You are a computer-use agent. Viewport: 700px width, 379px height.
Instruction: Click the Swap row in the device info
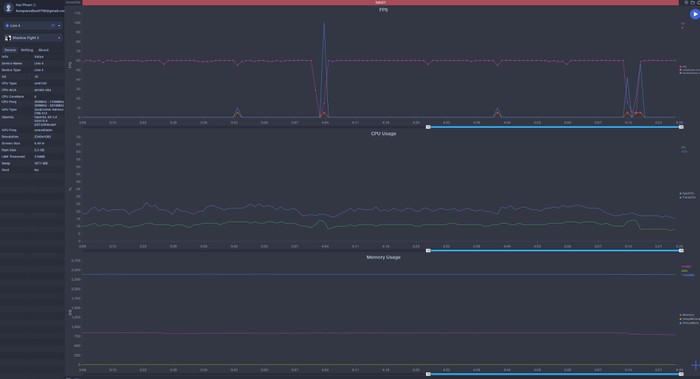point(32,163)
